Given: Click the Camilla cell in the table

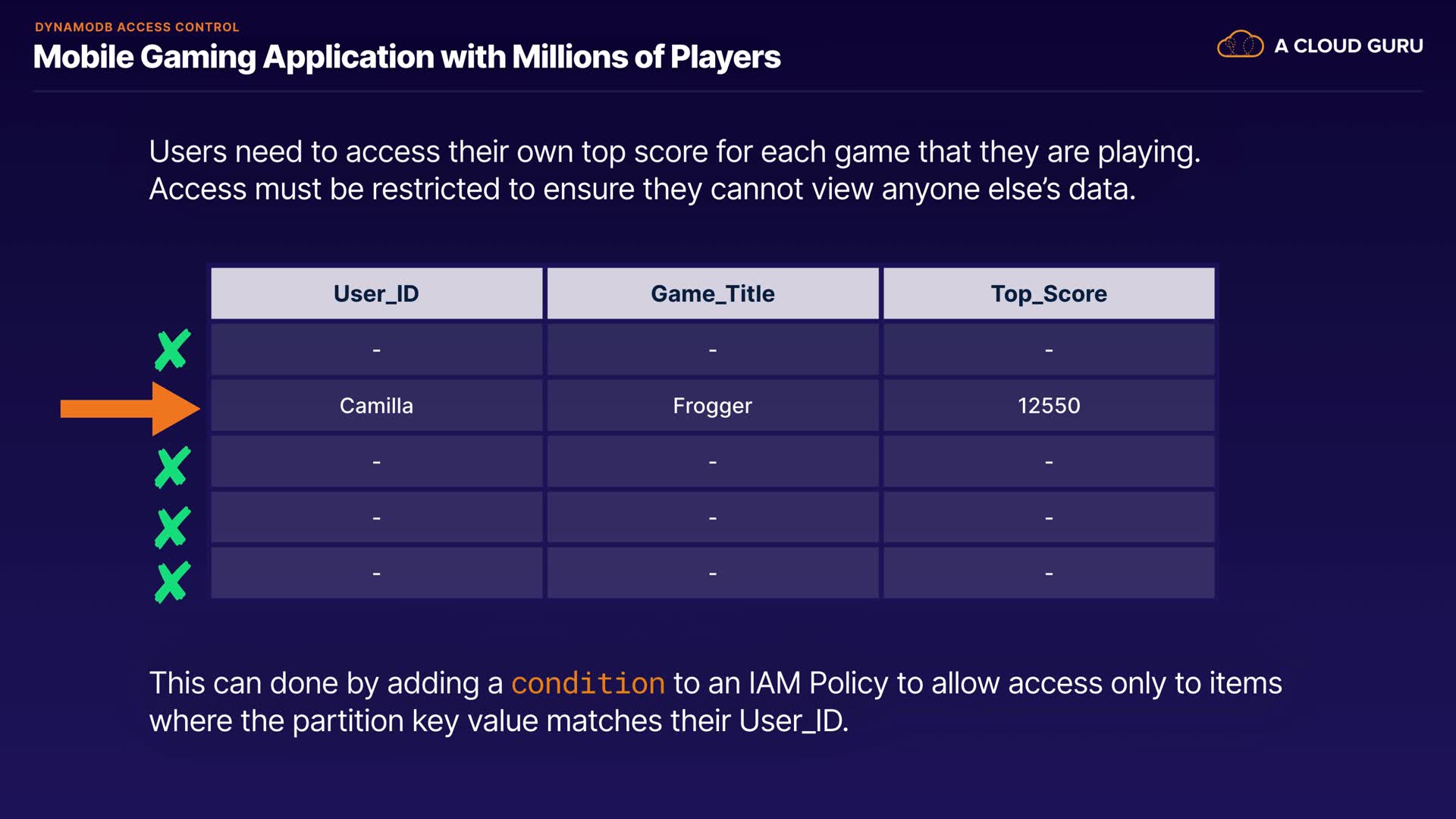Looking at the screenshot, I should point(376,406).
